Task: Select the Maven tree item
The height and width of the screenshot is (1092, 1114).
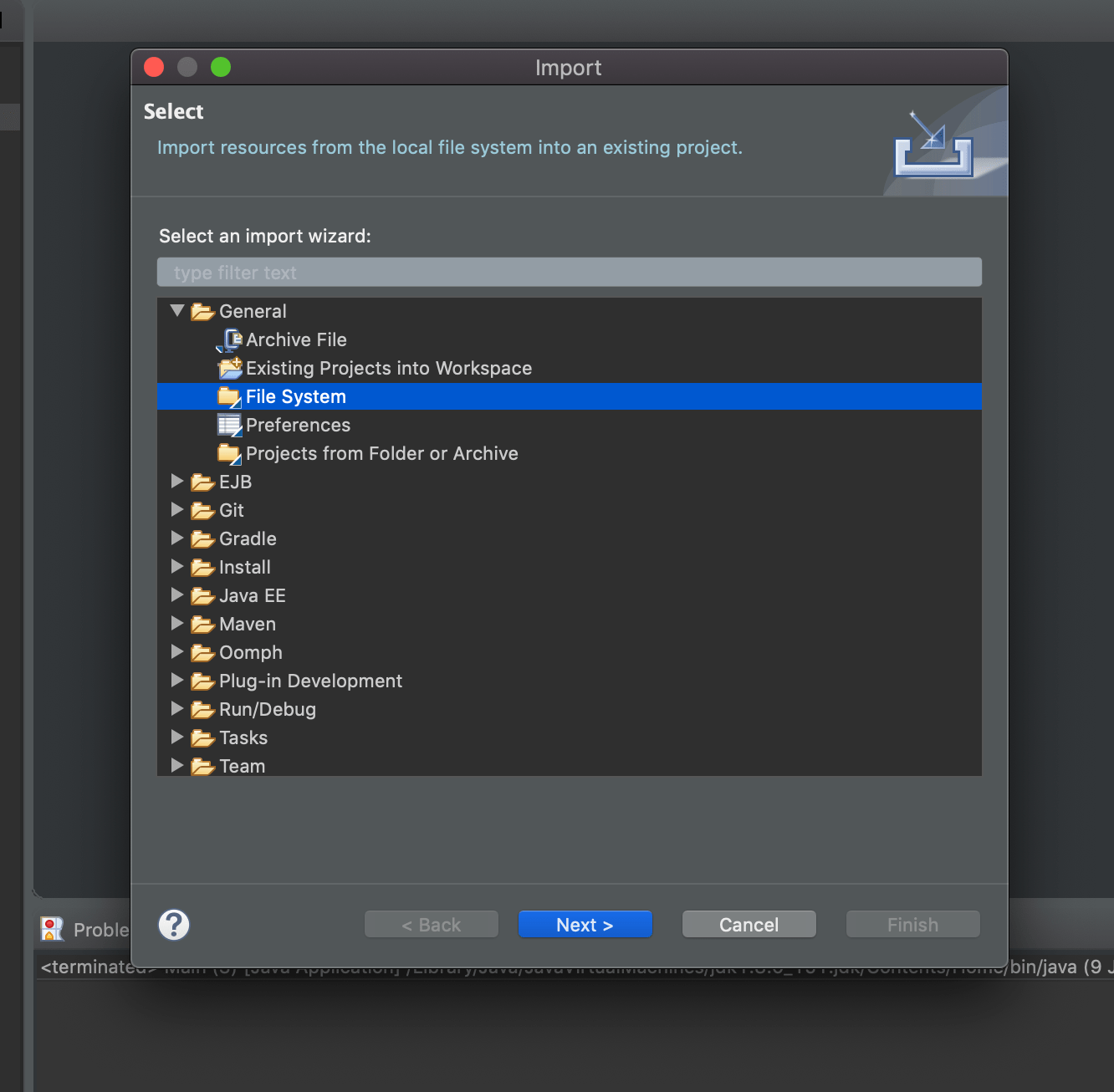Action: click(x=247, y=624)
